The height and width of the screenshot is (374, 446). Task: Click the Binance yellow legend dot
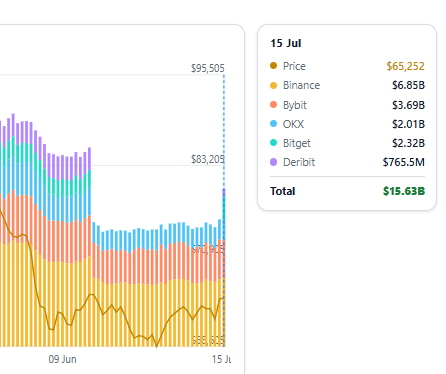point(273,85)
